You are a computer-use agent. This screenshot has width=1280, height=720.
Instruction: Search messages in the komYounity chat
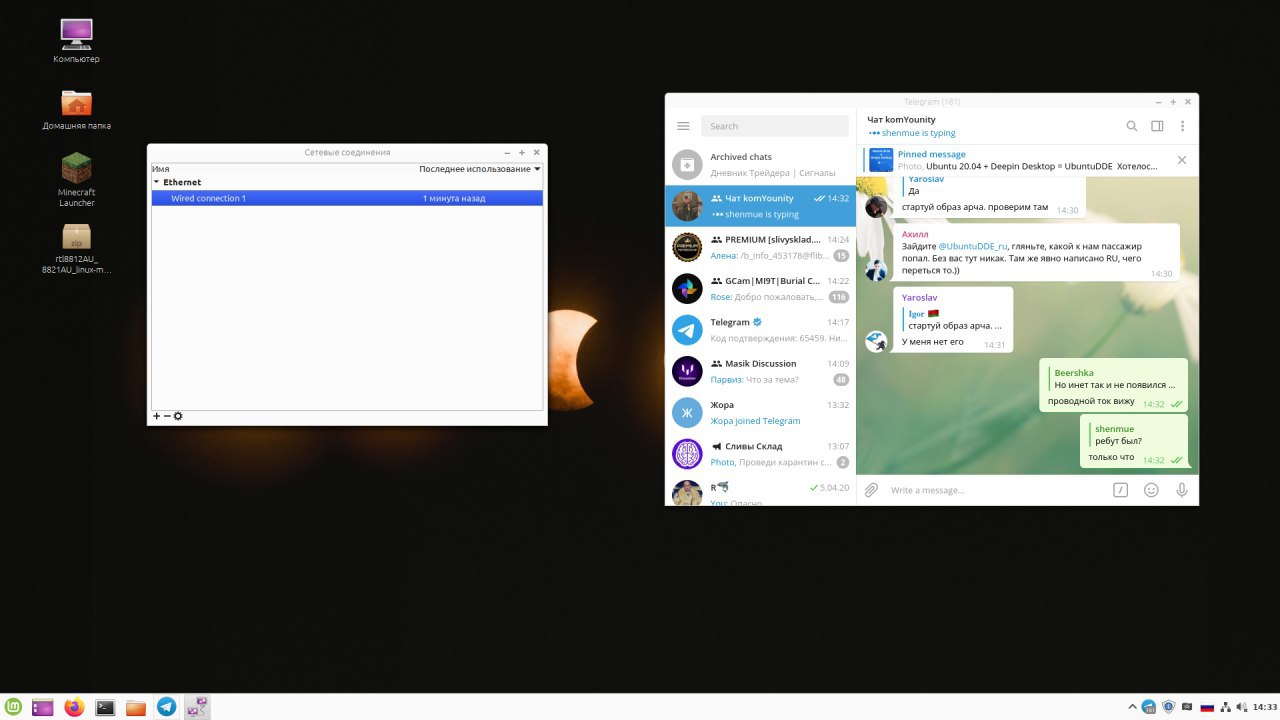(x=1132, y=126)
